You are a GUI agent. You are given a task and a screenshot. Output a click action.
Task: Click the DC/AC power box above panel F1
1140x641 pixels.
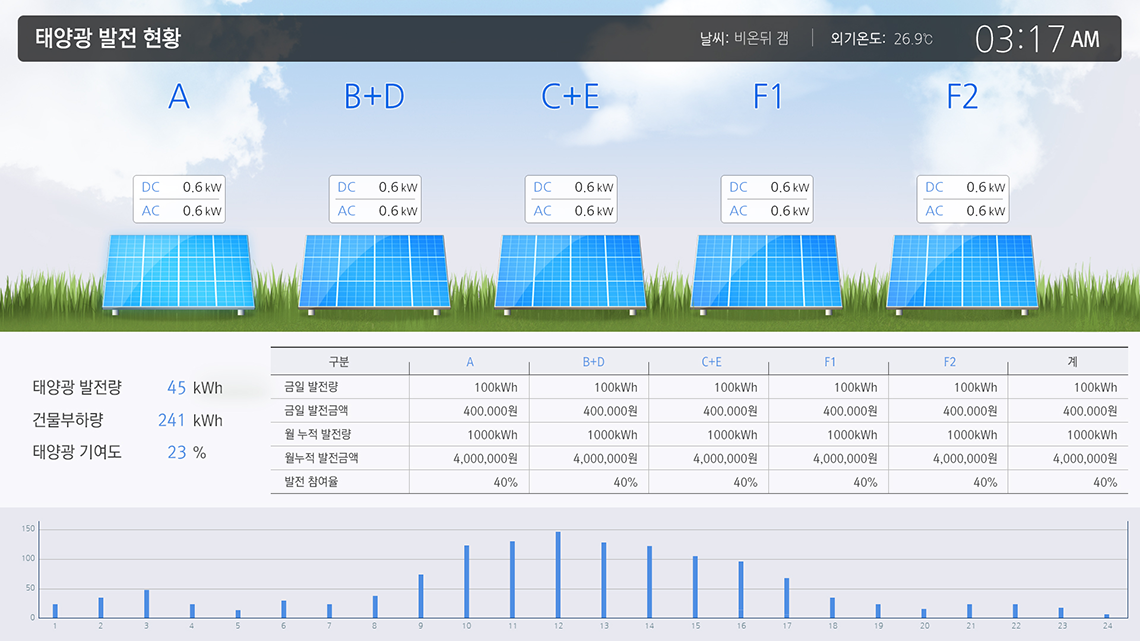[x=766, y=198]
